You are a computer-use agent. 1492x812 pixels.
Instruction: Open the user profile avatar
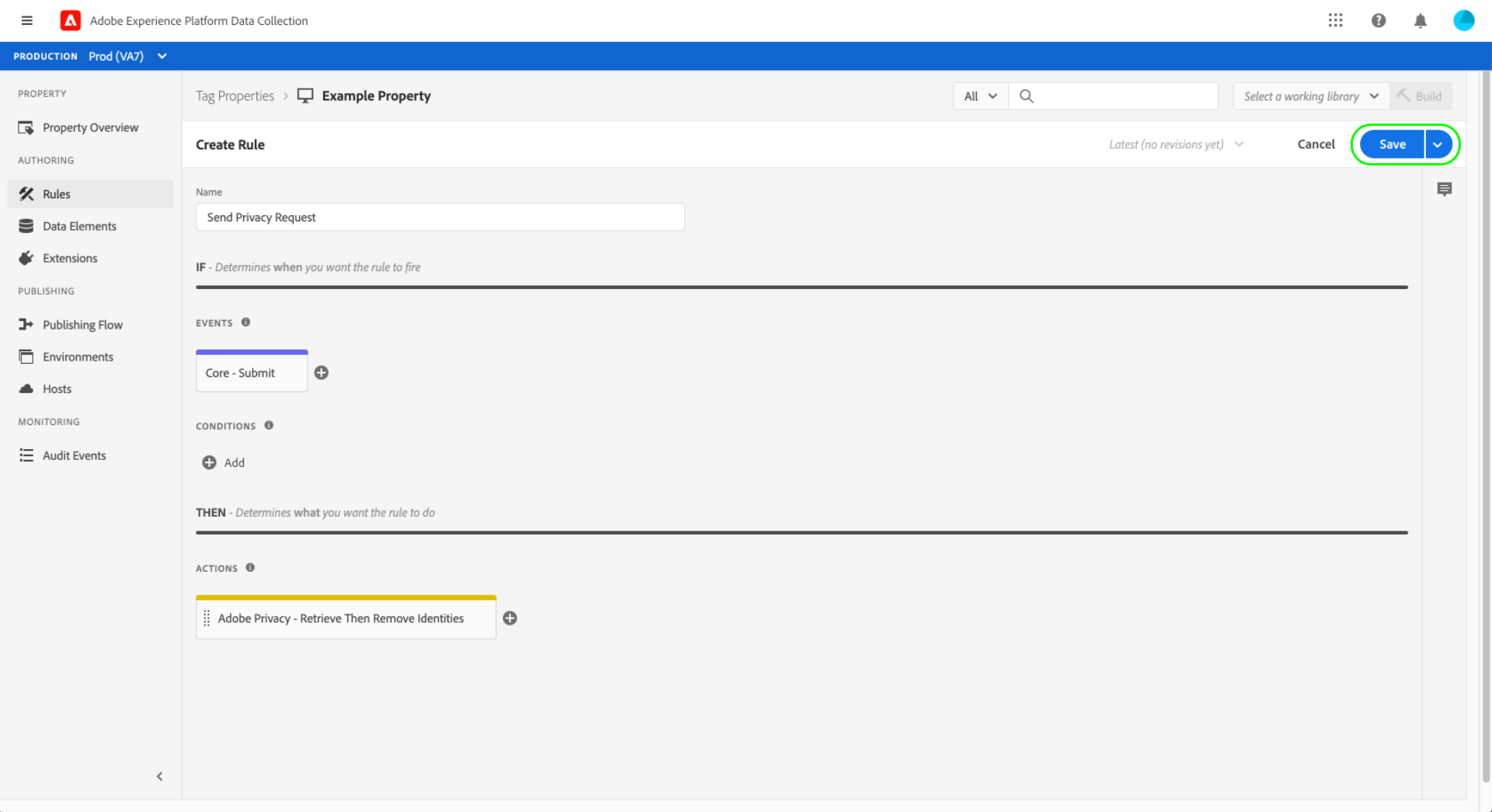tap(1463, 21)
